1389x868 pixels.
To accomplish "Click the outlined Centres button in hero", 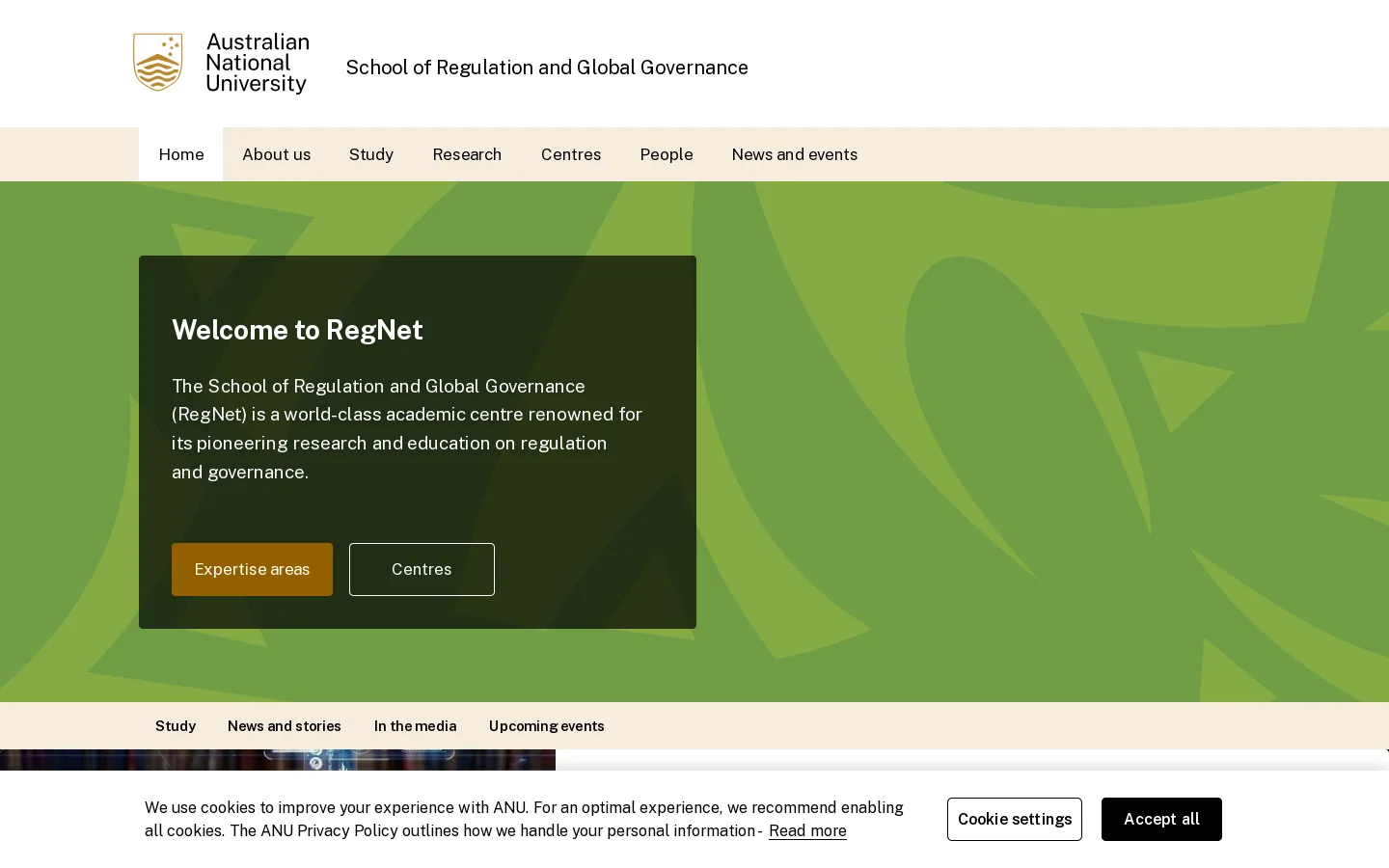I will (x=422, y=569).
